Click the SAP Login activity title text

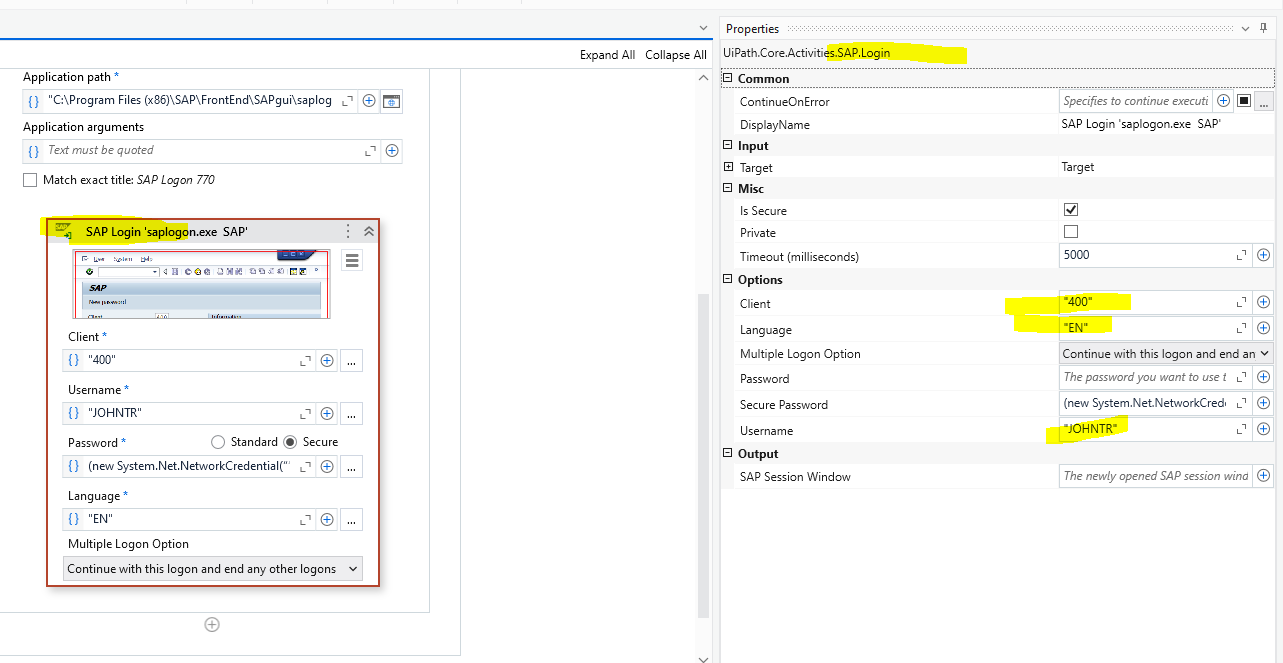pyautogui.click(x=166, y=231)
